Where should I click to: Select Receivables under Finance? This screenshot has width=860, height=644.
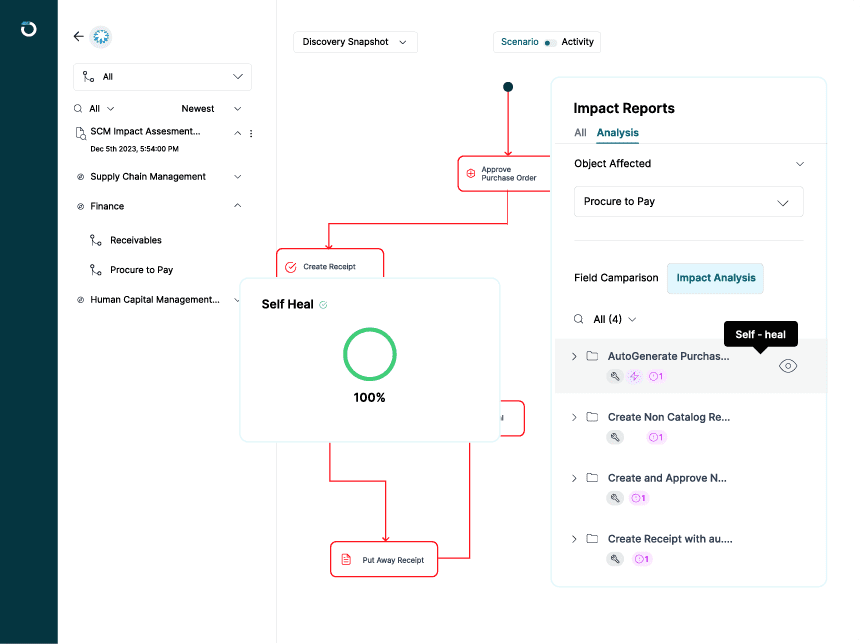[x=135, y=240]
